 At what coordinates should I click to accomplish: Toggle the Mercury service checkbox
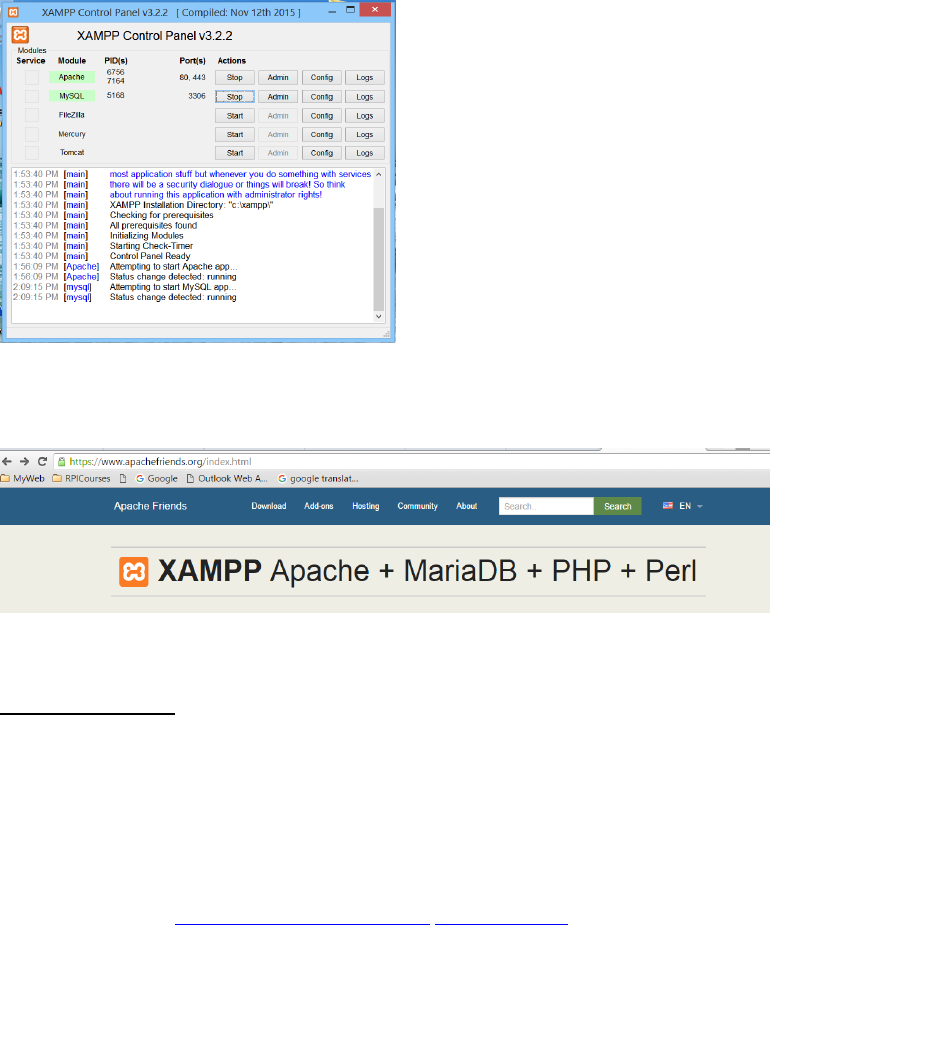pyautogui.click(x=32, y=134)
